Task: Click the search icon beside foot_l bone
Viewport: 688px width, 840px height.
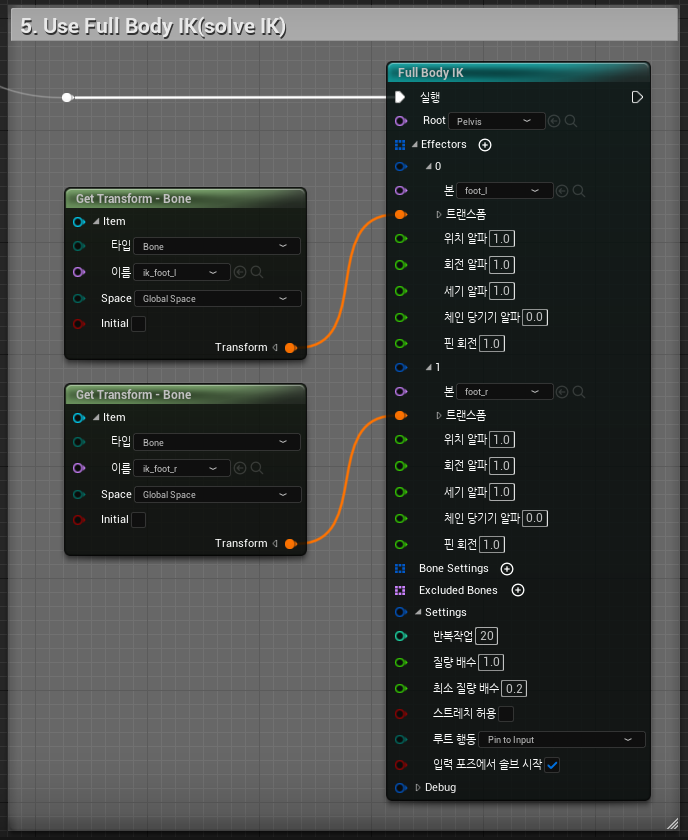Action: [579, 191]
